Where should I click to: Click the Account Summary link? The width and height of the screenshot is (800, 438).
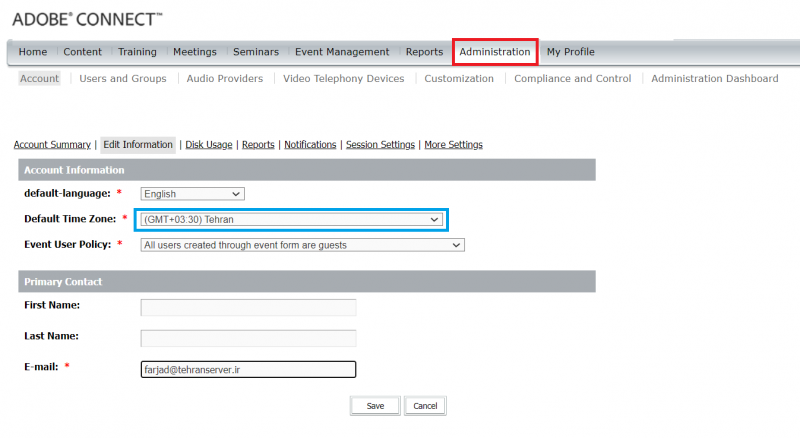coord(52,145)
